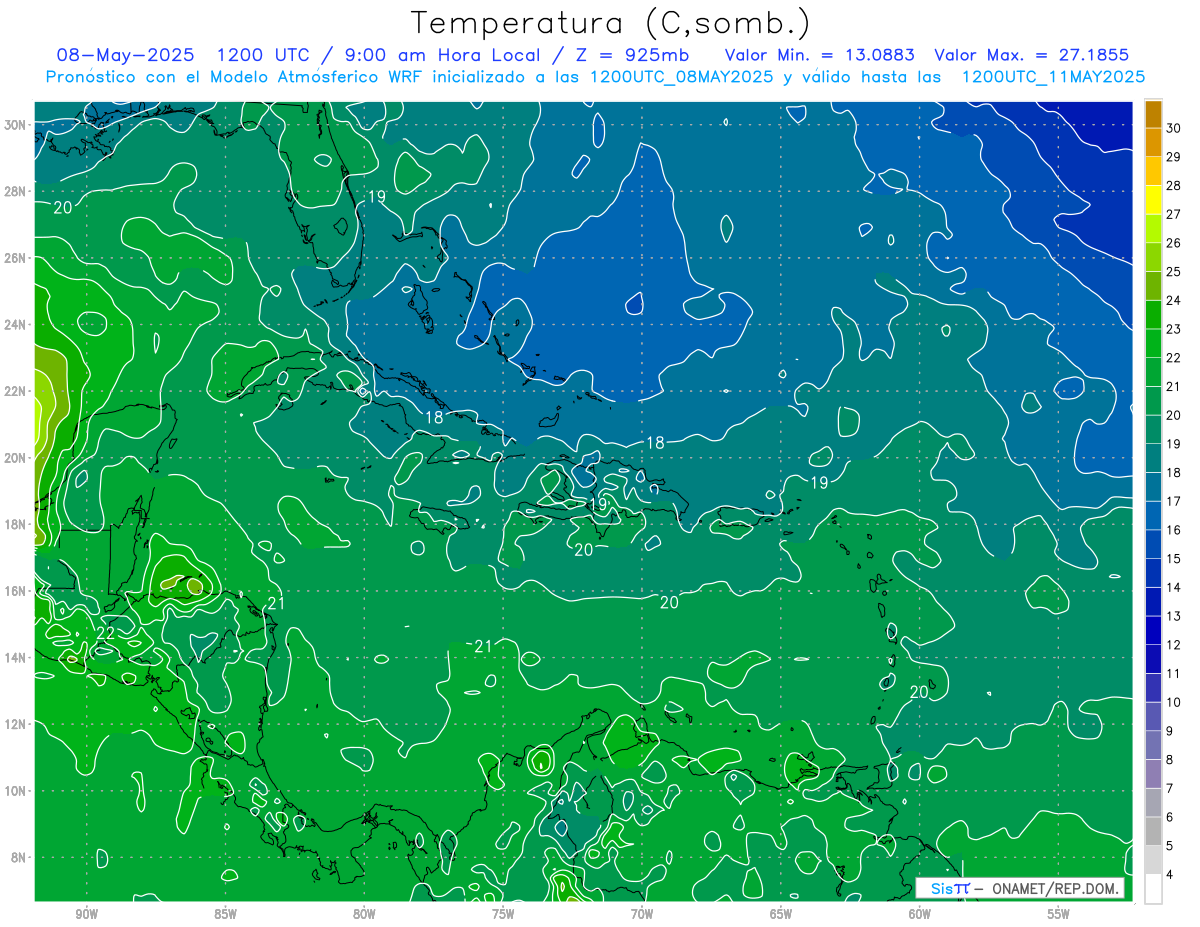
Task: Click the colorbar label '13'
Action: 1173,616
